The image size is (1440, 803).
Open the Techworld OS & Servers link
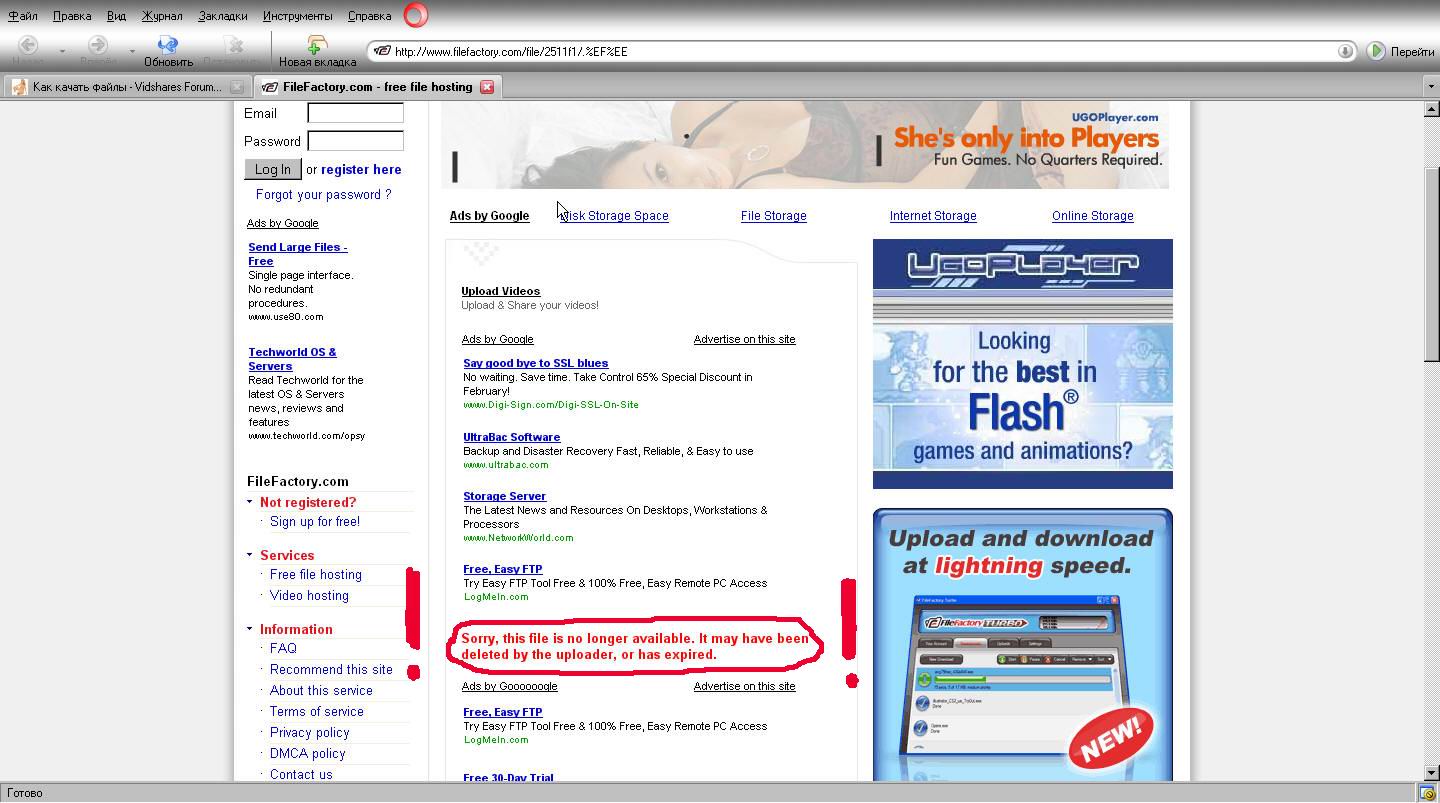[x=292, y=359]
